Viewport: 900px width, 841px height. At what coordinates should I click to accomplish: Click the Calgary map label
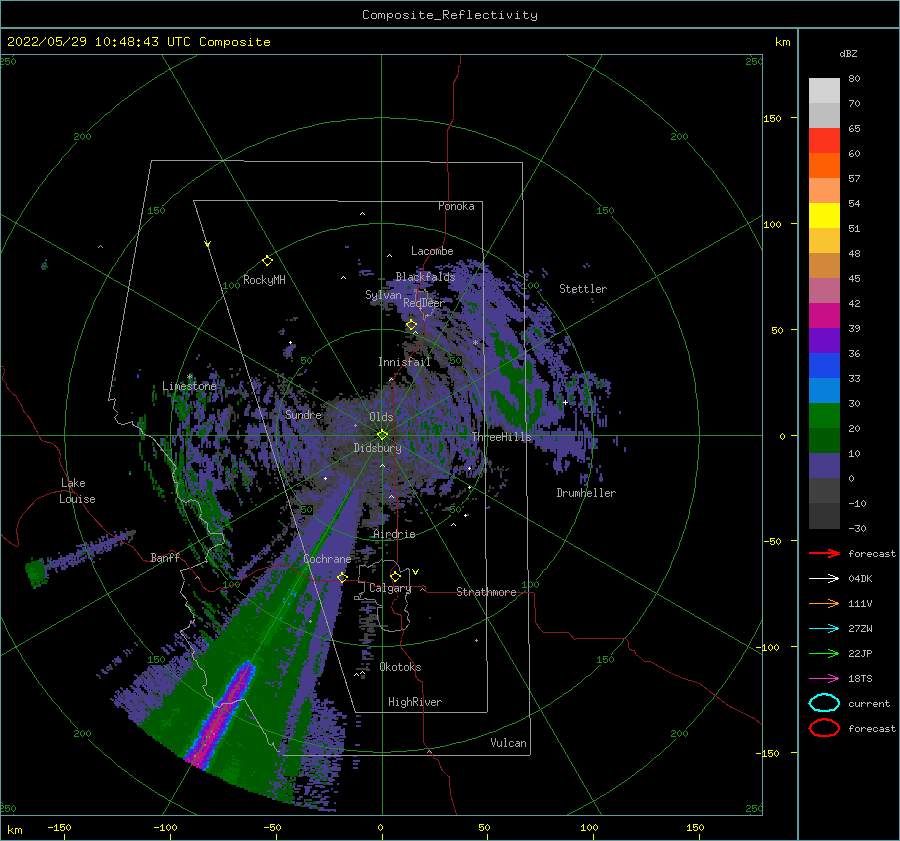click(x=390, y=588)
